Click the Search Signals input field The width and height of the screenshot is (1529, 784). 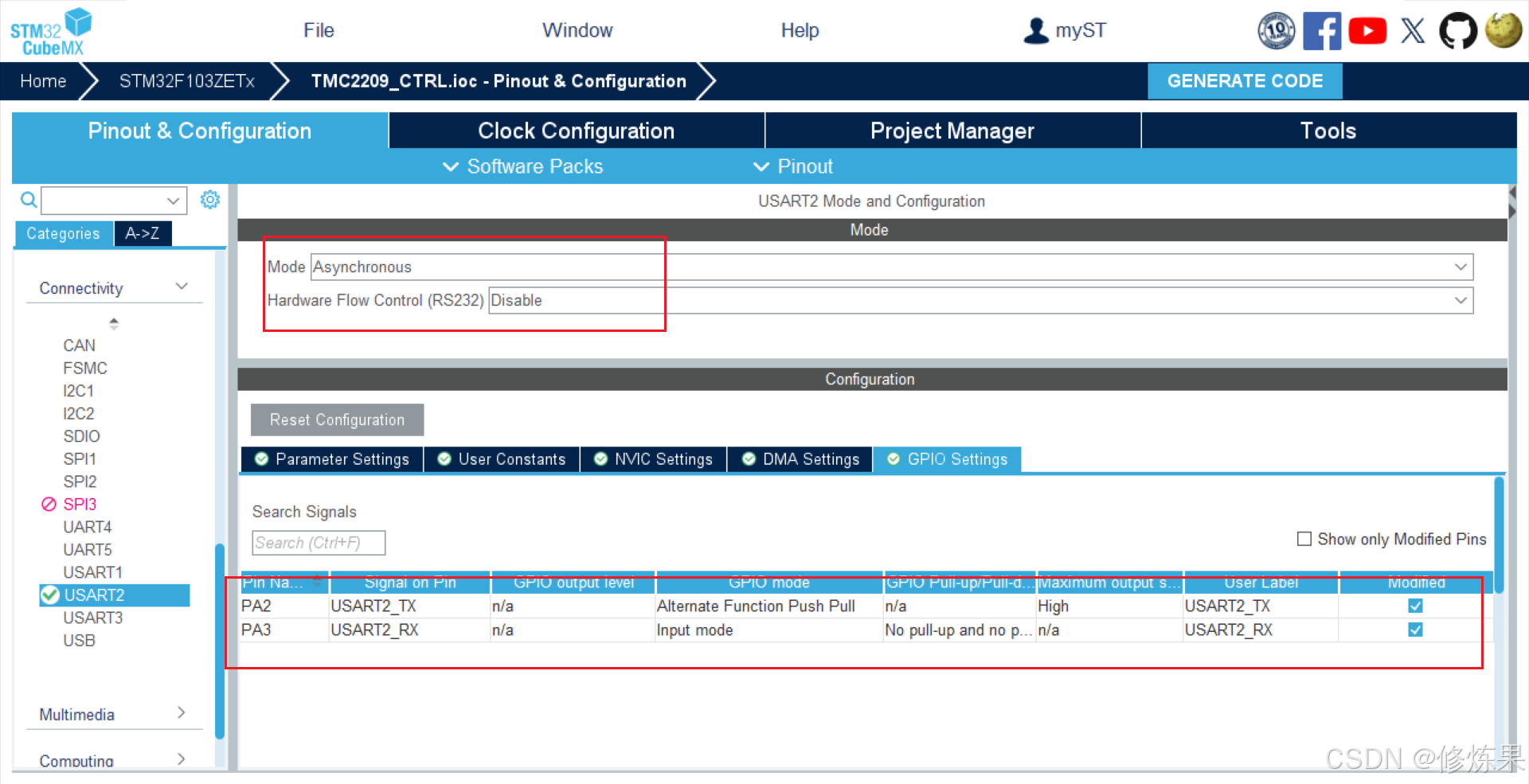click(x=319, y=543)
